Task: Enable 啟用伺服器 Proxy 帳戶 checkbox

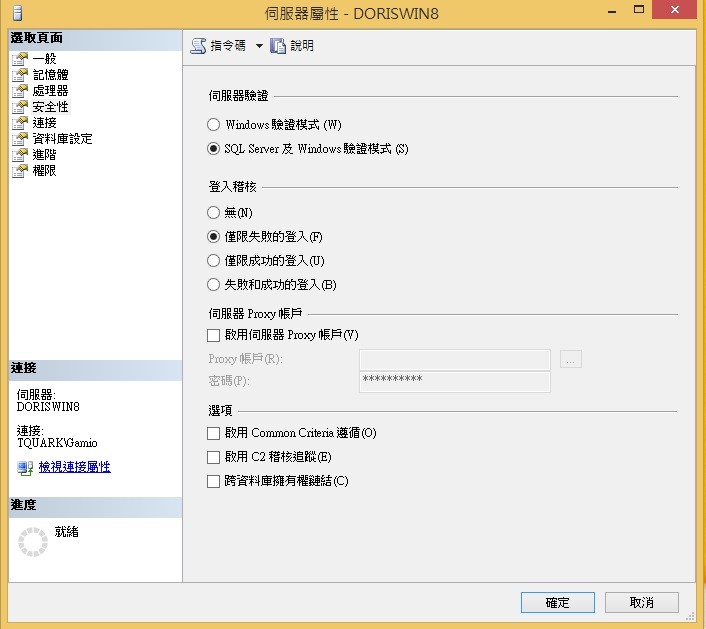Action: (x=213, y=335)
